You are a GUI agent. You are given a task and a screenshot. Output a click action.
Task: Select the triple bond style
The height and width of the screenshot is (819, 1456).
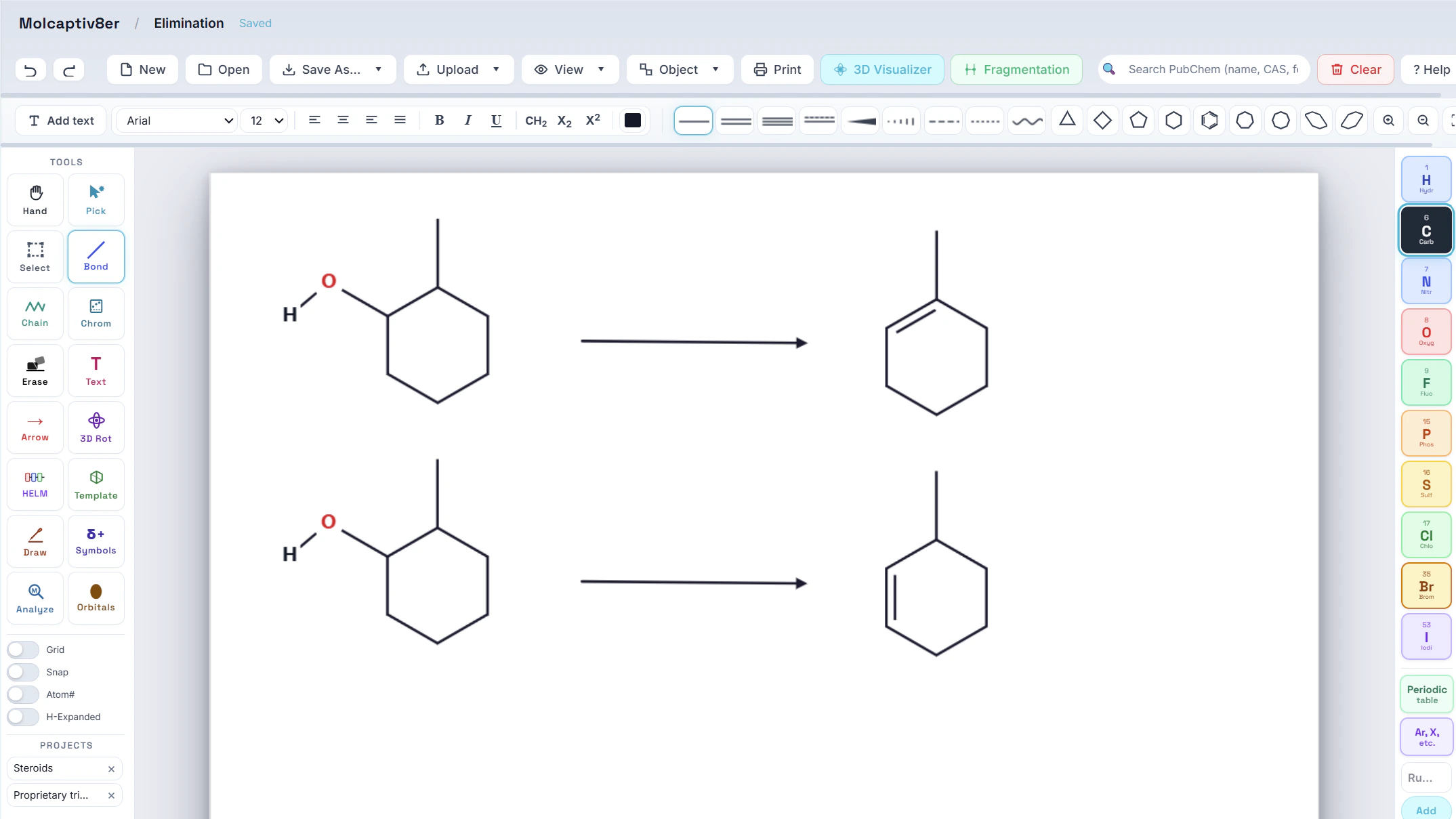click(x=777, y=121)
